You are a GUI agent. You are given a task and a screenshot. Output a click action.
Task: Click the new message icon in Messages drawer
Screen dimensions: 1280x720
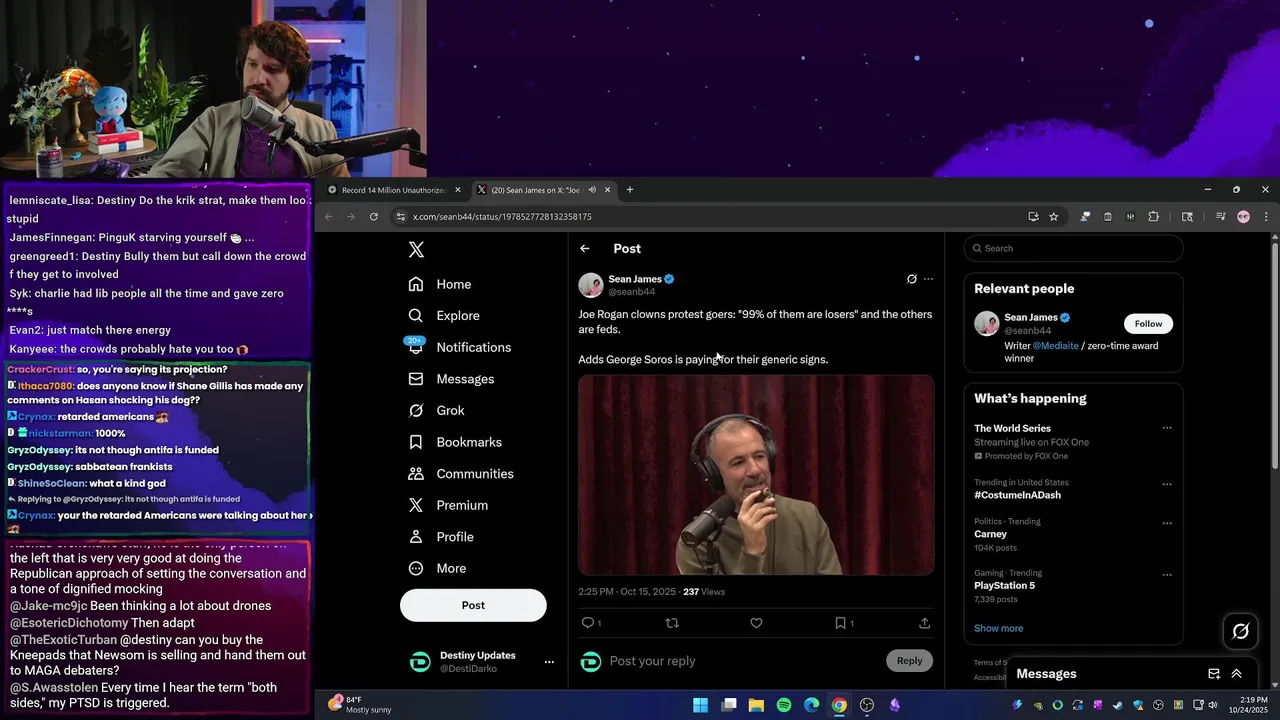(1214, 674)
